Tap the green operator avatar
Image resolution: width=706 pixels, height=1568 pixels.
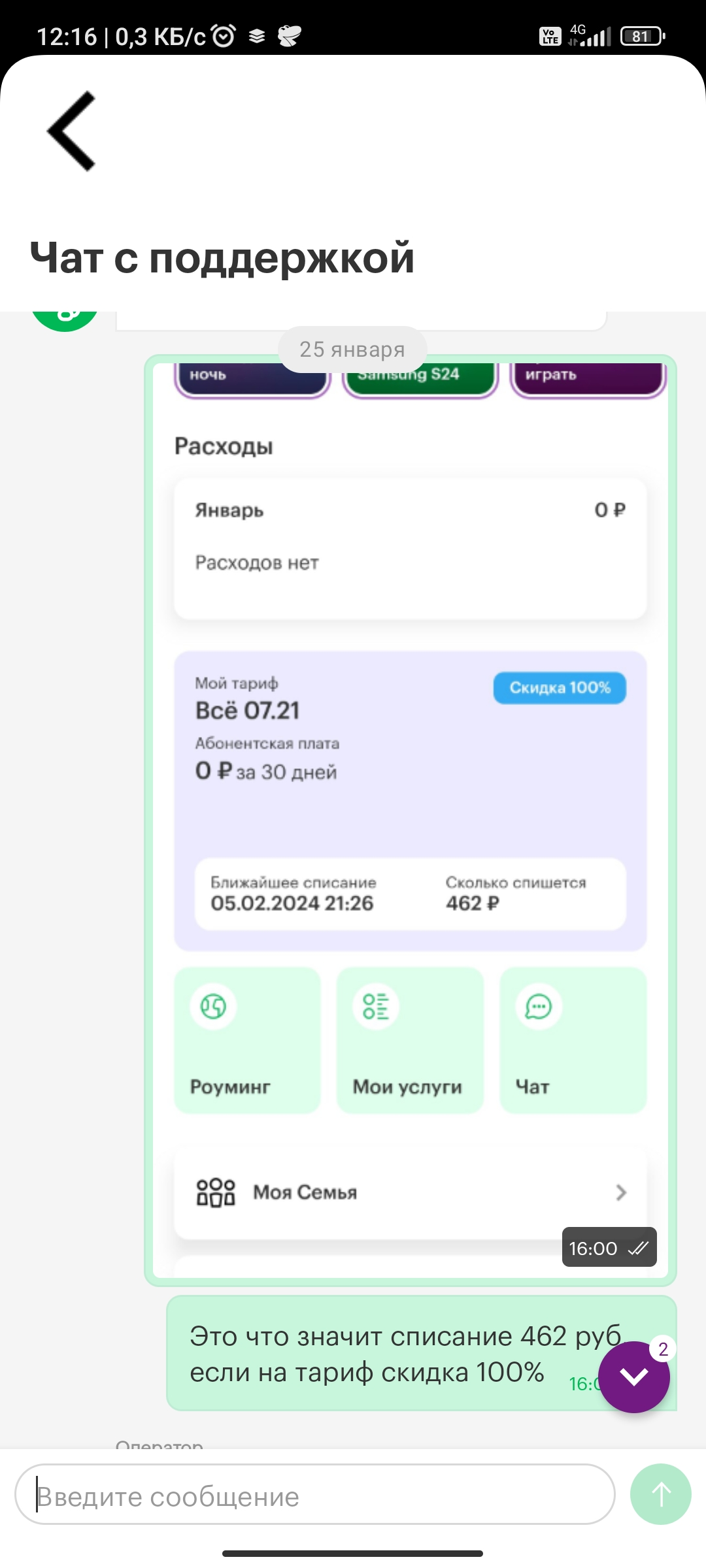click(x=65, y=320)
